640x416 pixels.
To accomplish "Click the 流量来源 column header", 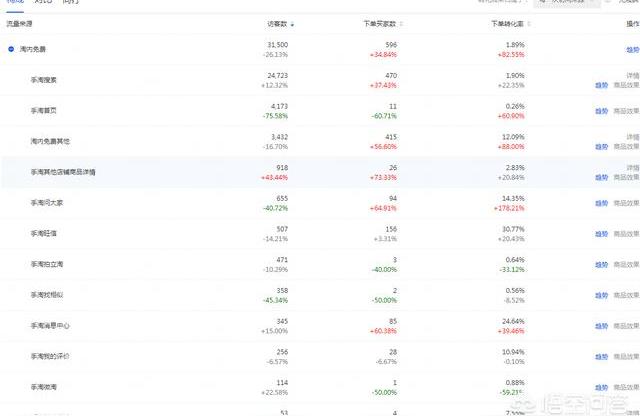I will (19, 24).
